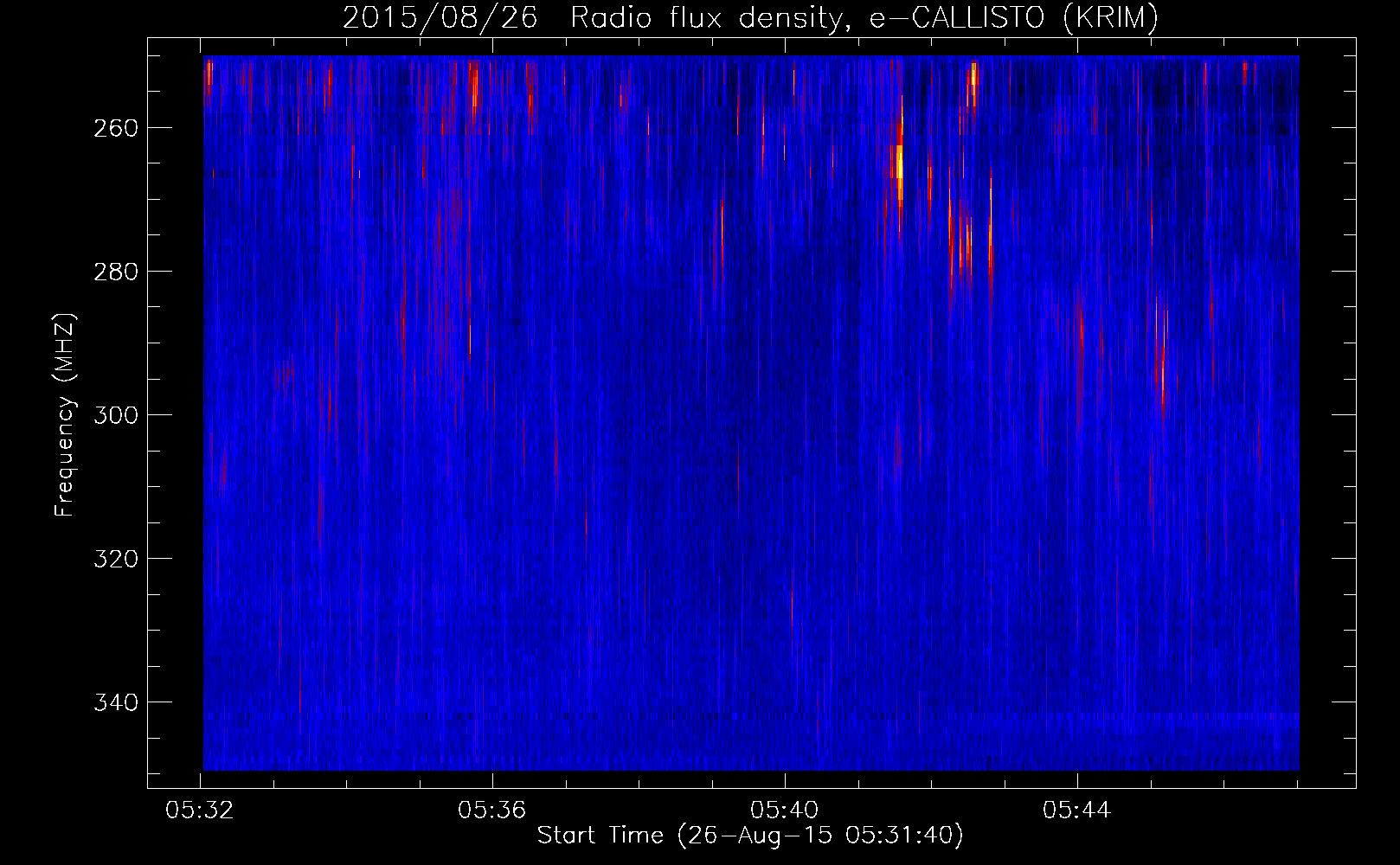Click the 'Start Time (26-Aug-15 05:31:40)' label
1400x865 pixels.
(750, 835)
